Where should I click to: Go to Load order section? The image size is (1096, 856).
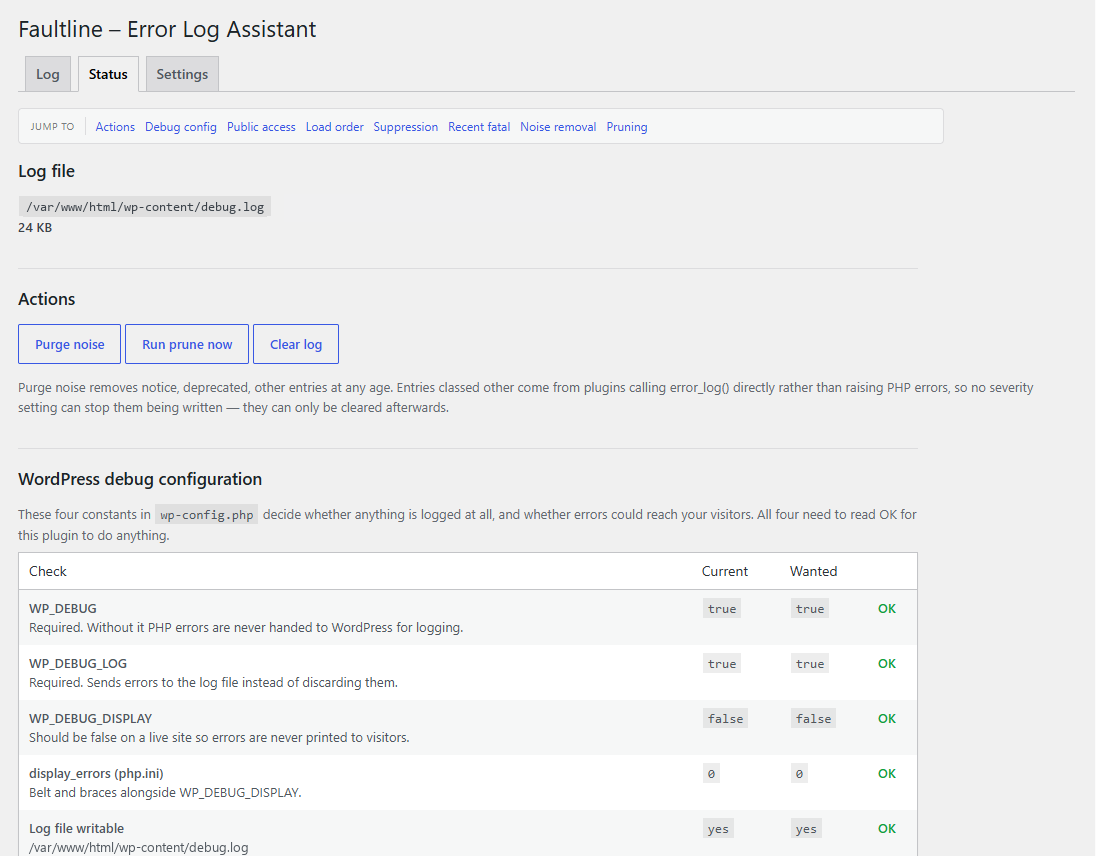click(335, 126)
